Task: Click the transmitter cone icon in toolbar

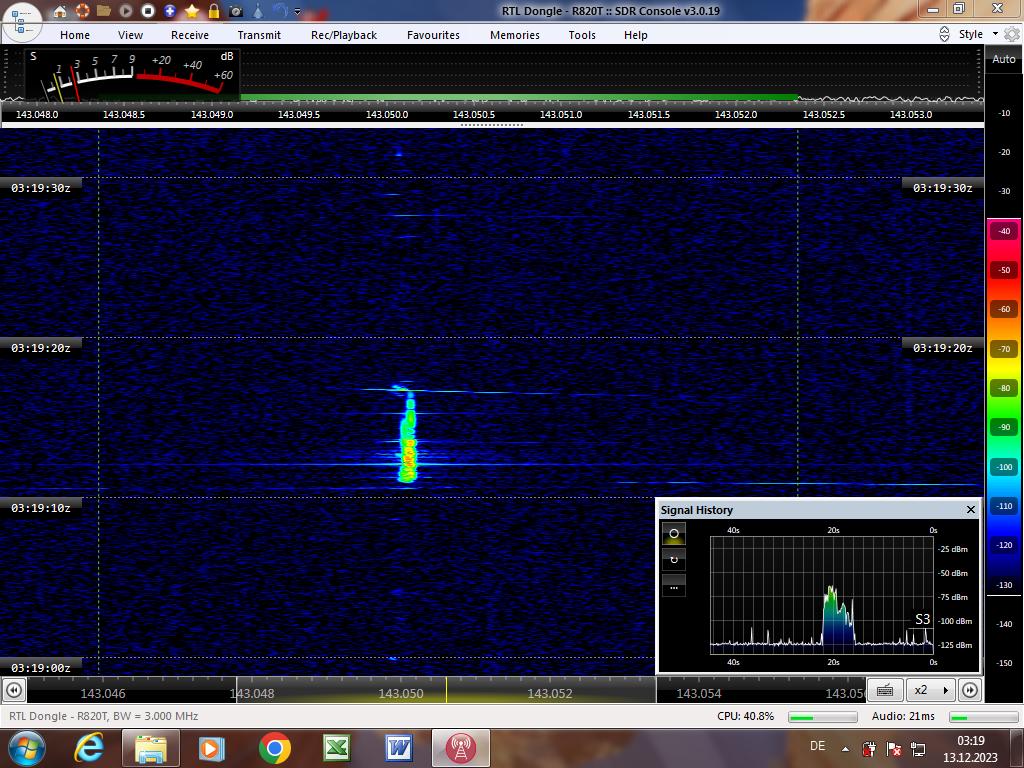Action: point(258,11)
